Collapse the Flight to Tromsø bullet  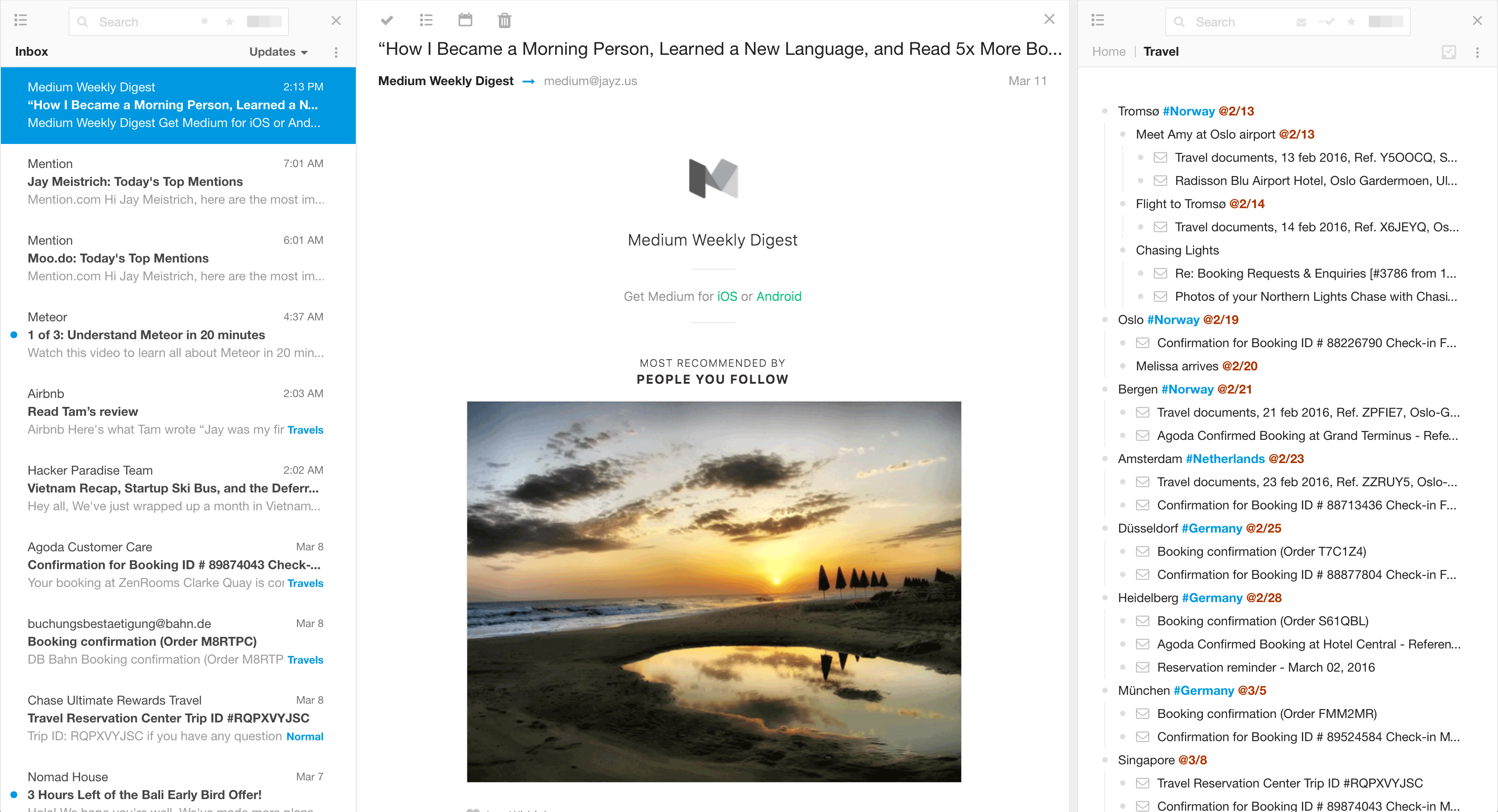coord(1123,204)
